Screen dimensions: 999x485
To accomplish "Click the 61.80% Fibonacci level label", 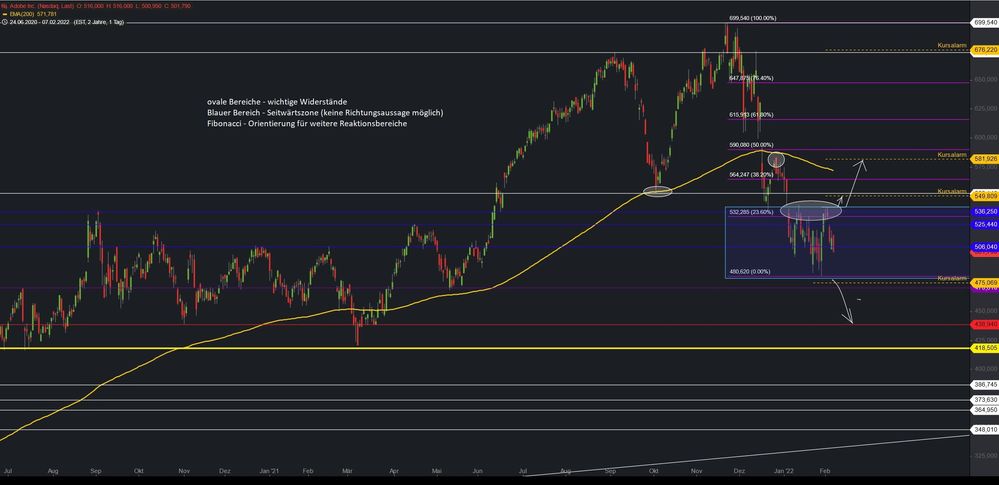I will coord(751,115).
